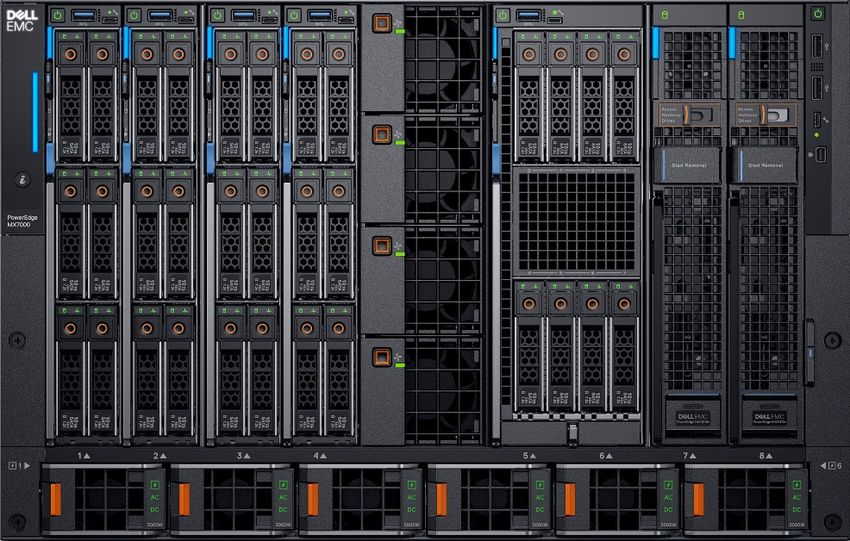Toggle the power button on slot 1 sled
850x541 pixels.
[58, 15]
